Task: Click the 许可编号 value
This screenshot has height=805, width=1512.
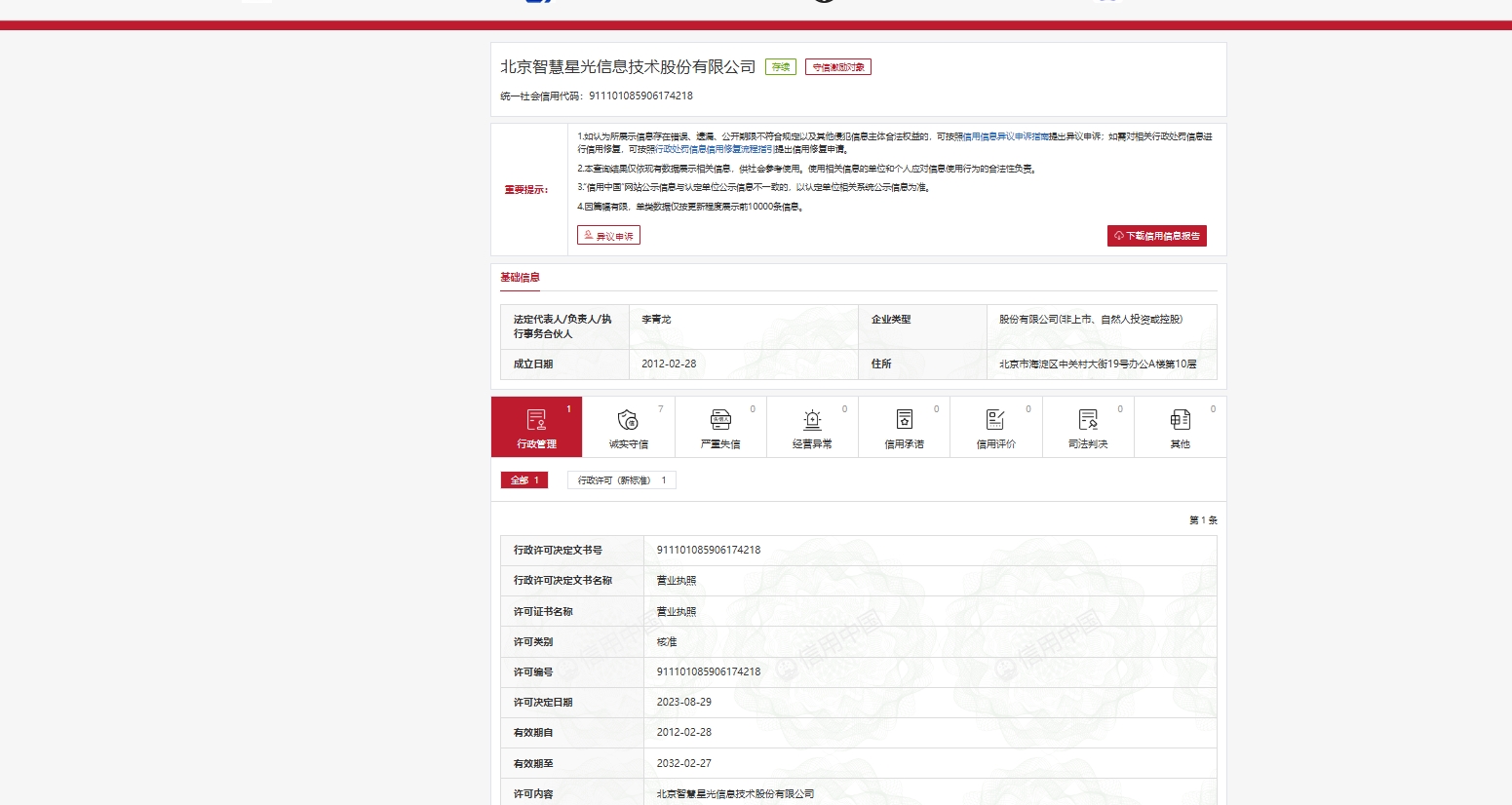Action: coord(709,672)
